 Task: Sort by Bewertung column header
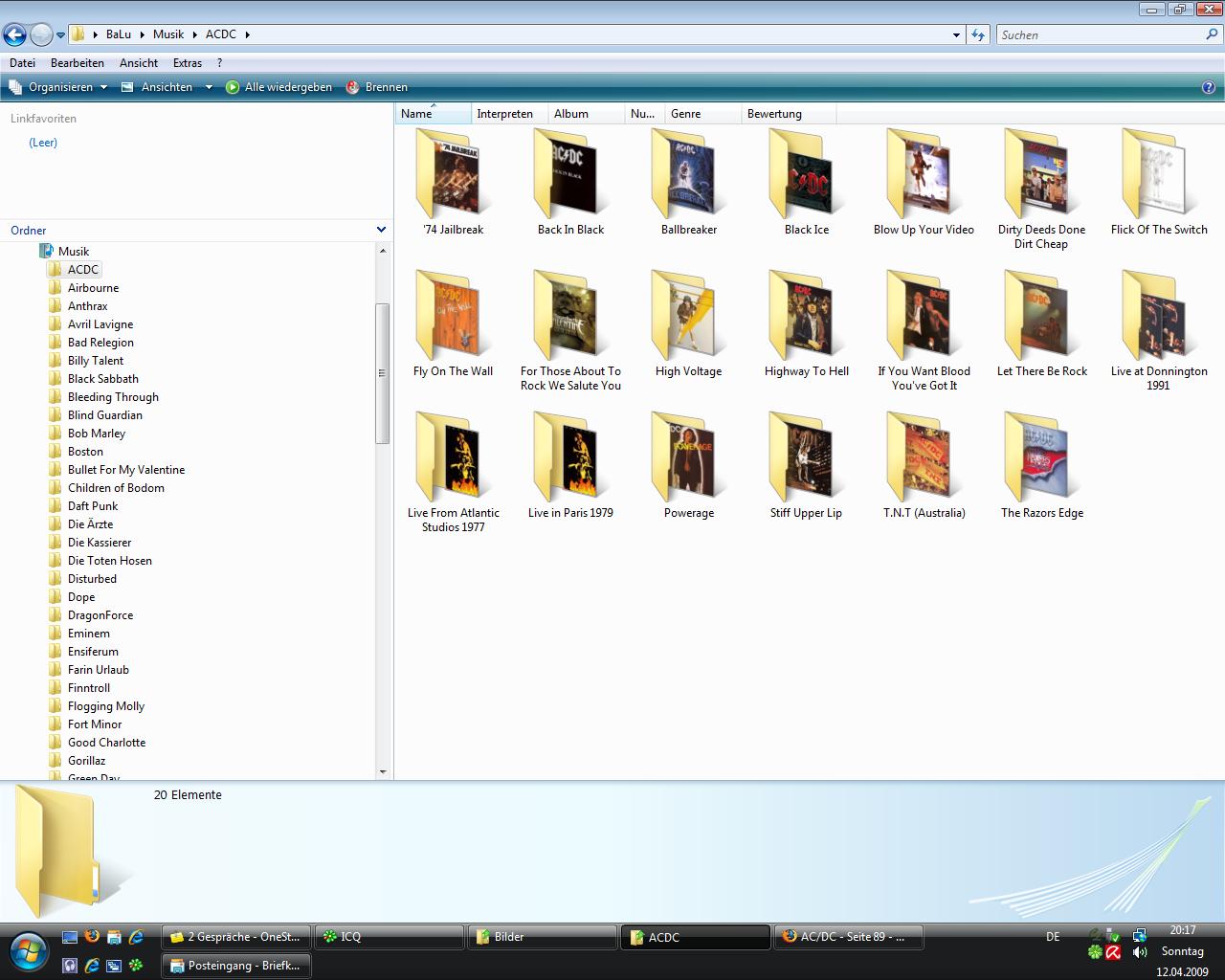pyautogui.click(x=789, y=114)
